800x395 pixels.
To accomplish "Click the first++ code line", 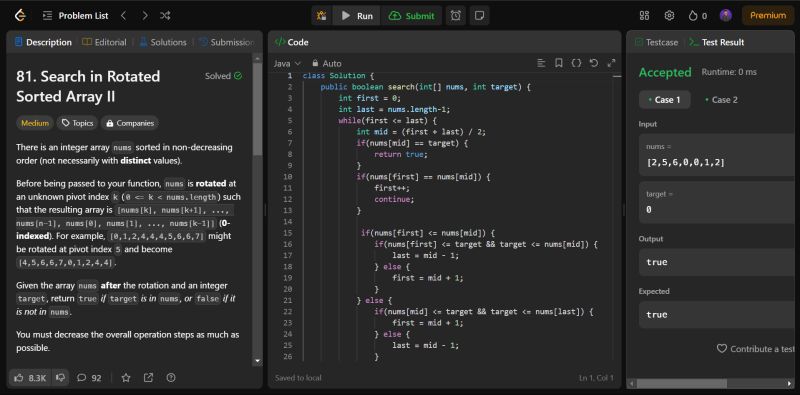I will point(392,188).
